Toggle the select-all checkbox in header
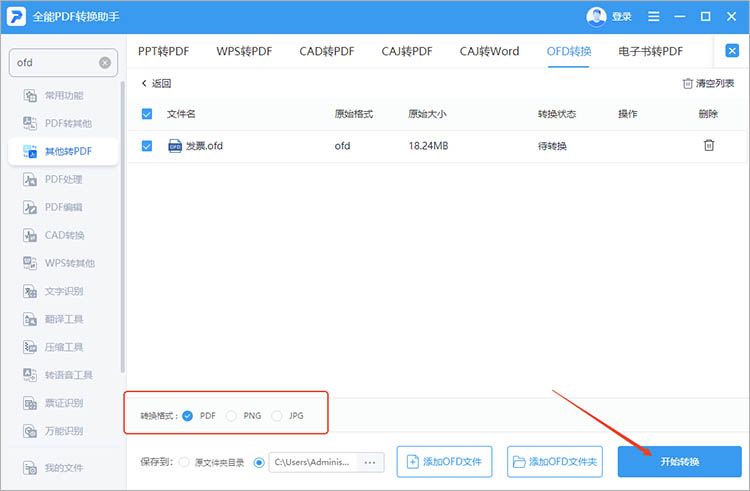Screen dimensions: 750x491 [x=147, y=114]
